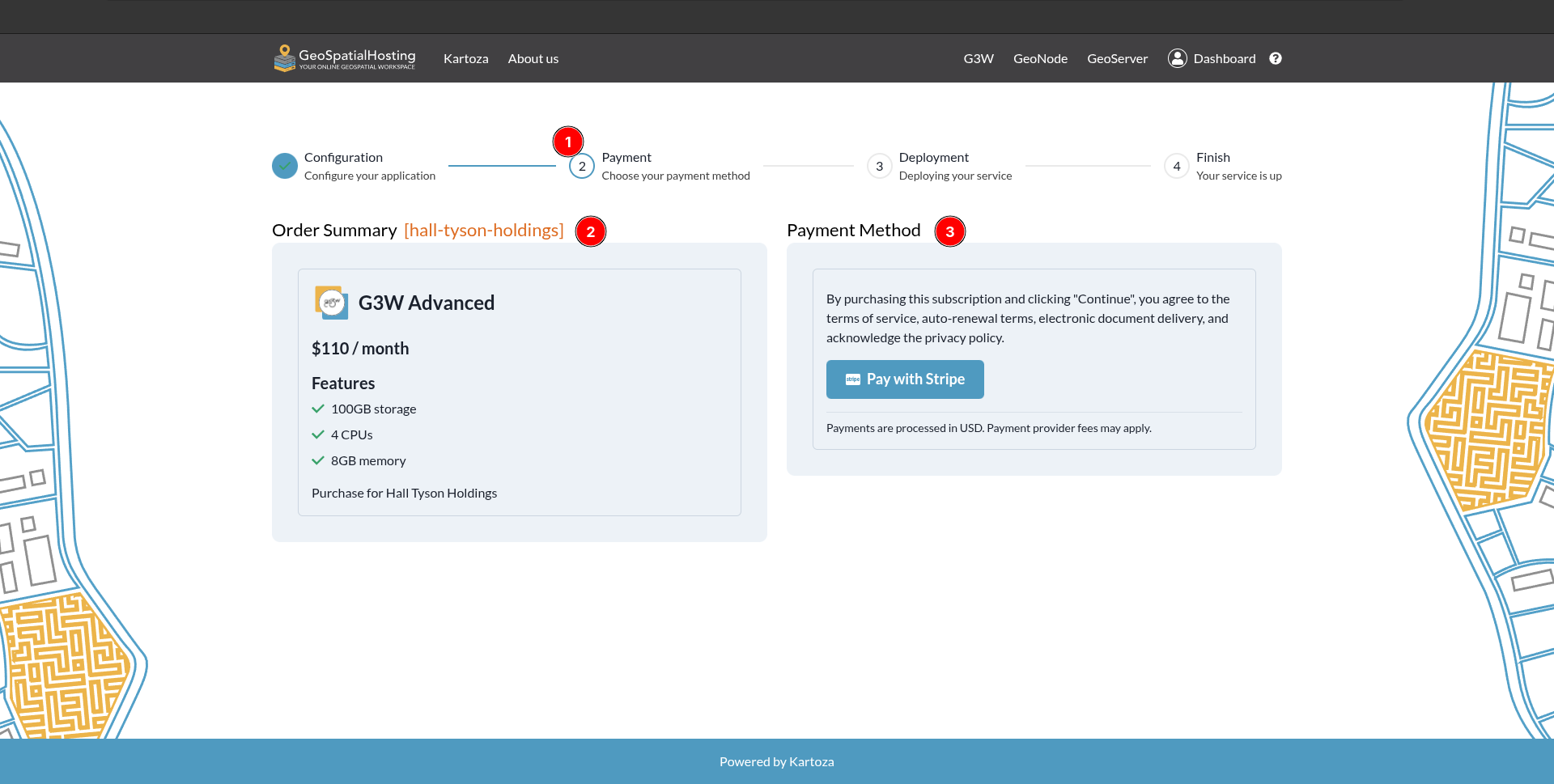1554x784 pixels.
Task: Click Configure your application subtitle
Action: pyautogui.click(x=369, y=176)
